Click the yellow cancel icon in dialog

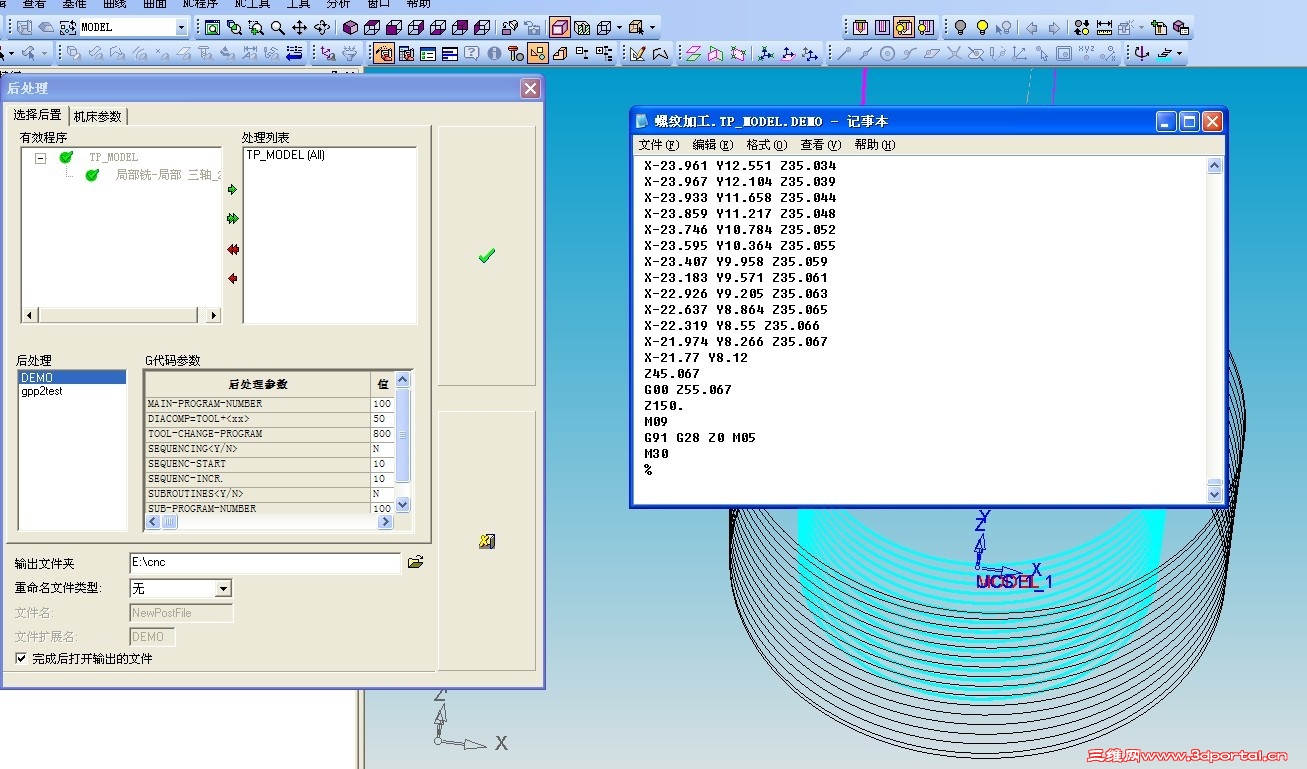pos(486,541)
